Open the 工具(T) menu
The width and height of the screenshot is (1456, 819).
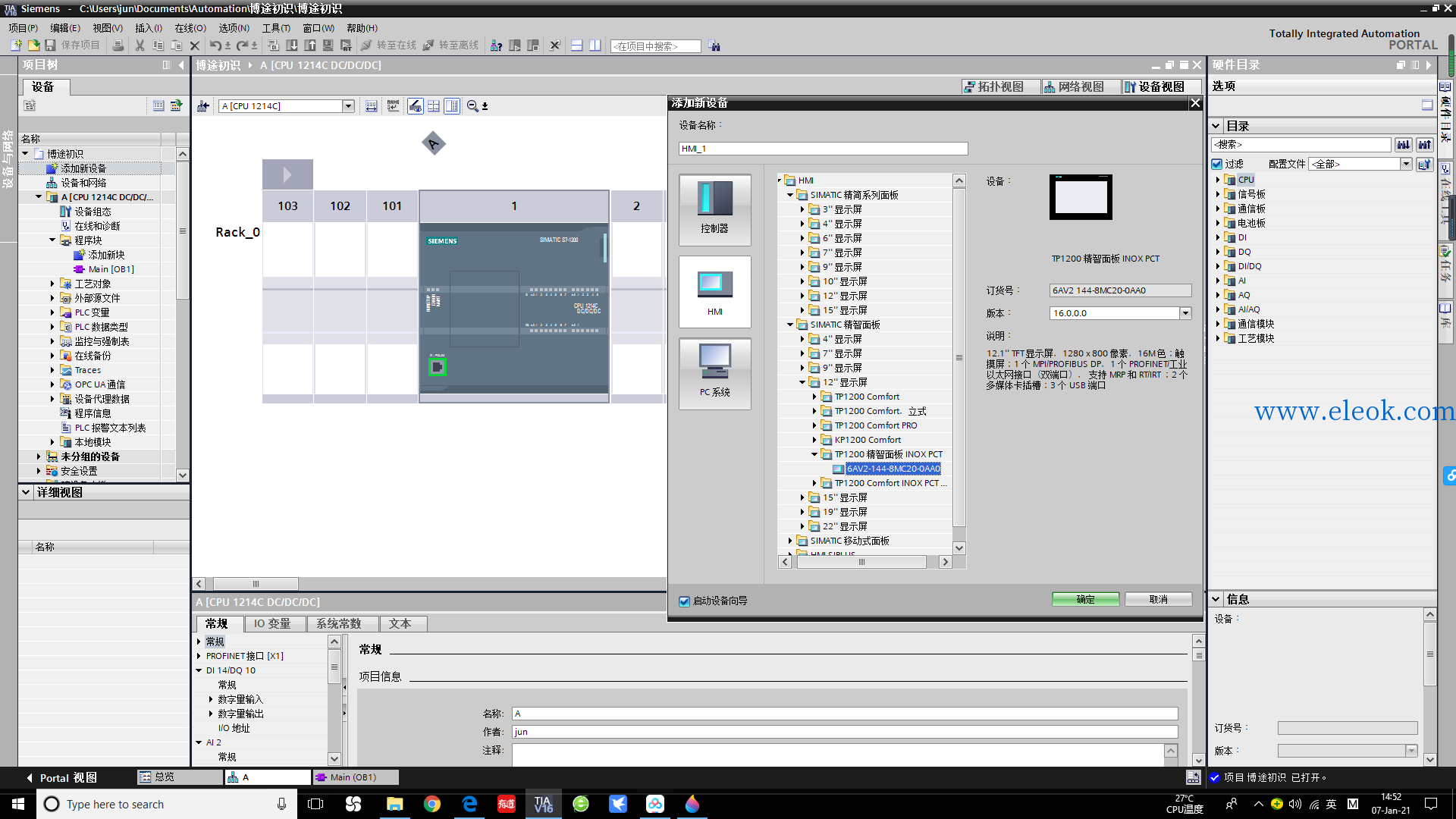point(276,28)
